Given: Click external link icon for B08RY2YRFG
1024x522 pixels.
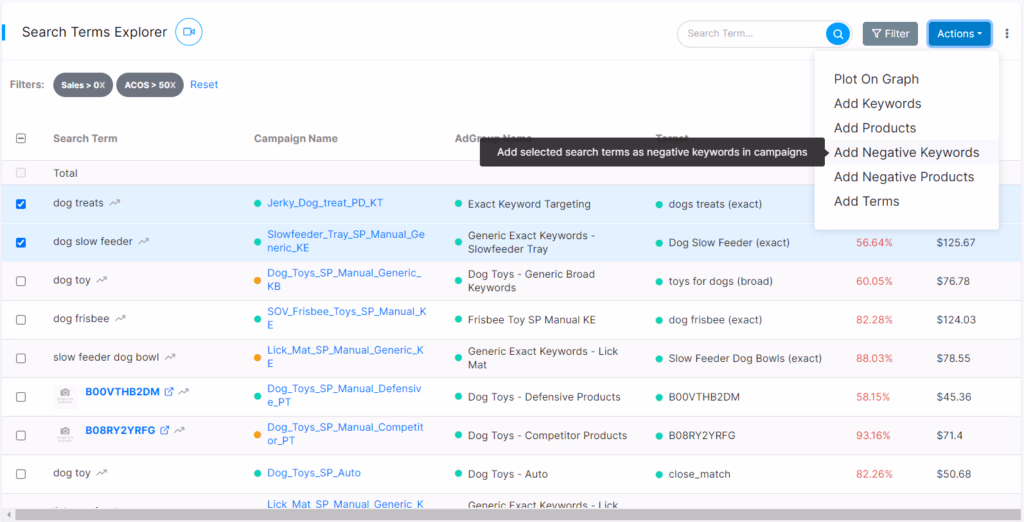Looking at the screenshot, I should 165,430.
